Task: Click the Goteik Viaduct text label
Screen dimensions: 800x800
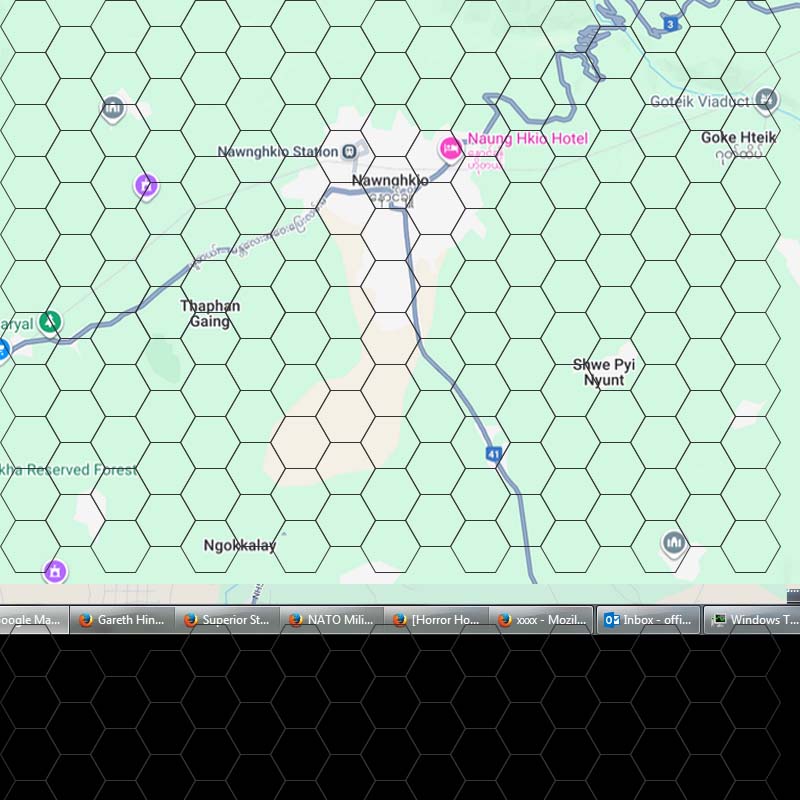Action: (699, 102)
